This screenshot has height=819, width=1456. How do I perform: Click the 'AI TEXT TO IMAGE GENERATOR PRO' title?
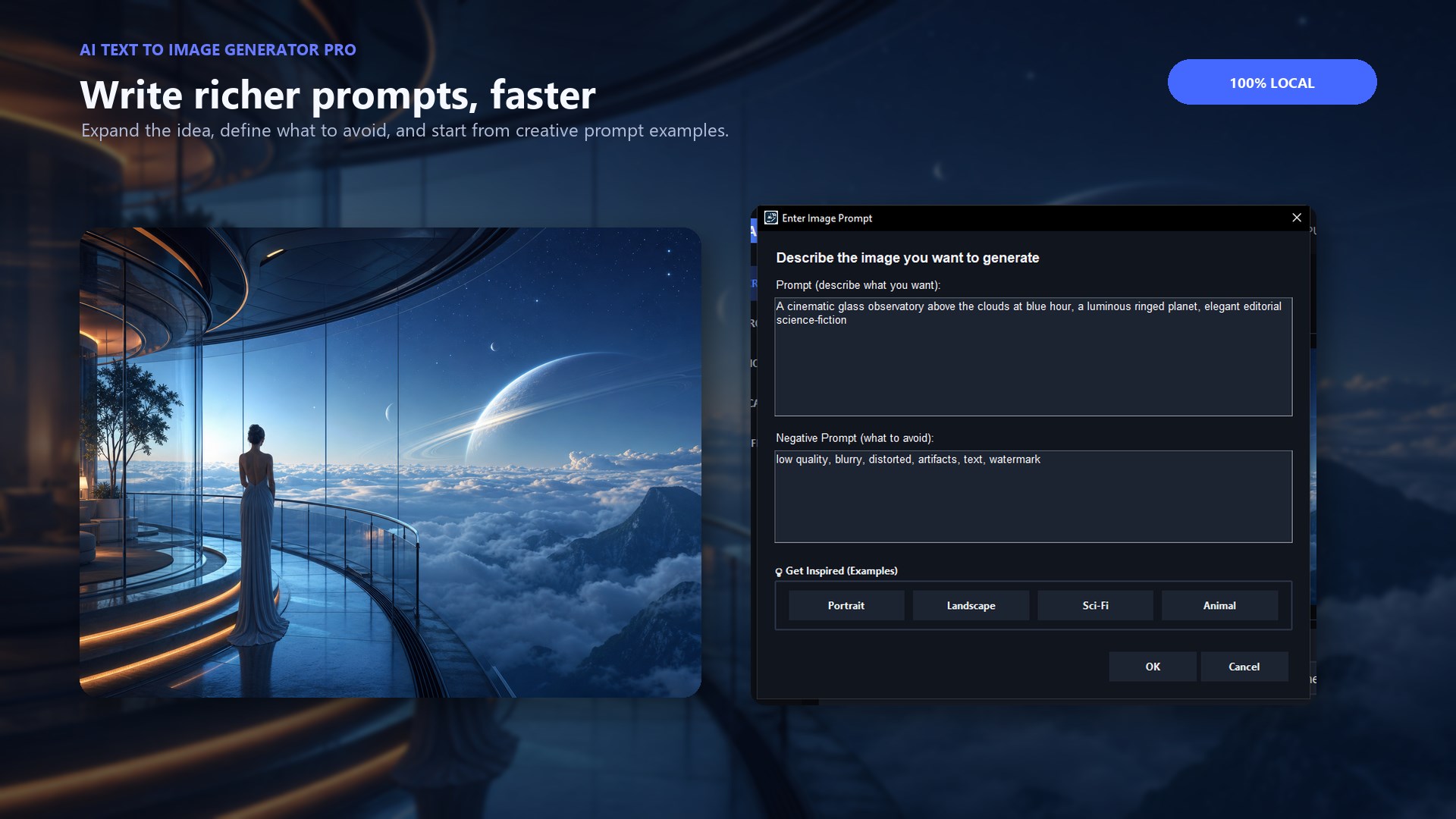[218, 50]
